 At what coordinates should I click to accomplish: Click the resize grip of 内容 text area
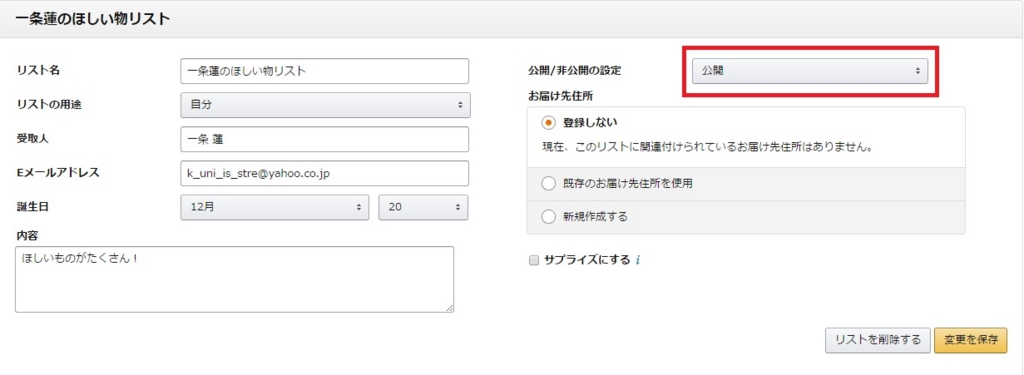[x=449, y=308]
